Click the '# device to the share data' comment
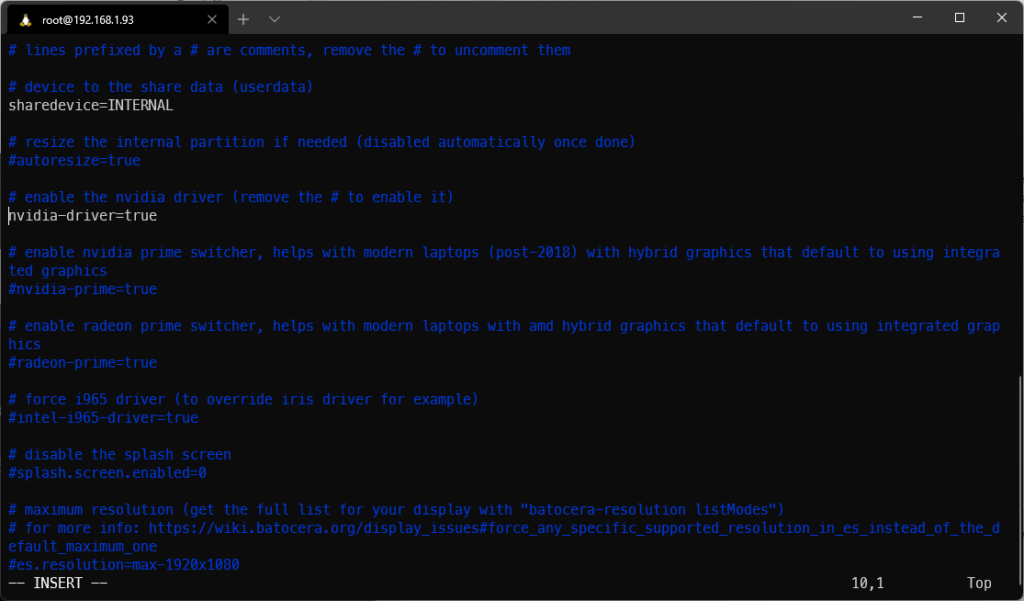1024x601 pixels. [x=161, y=87]
